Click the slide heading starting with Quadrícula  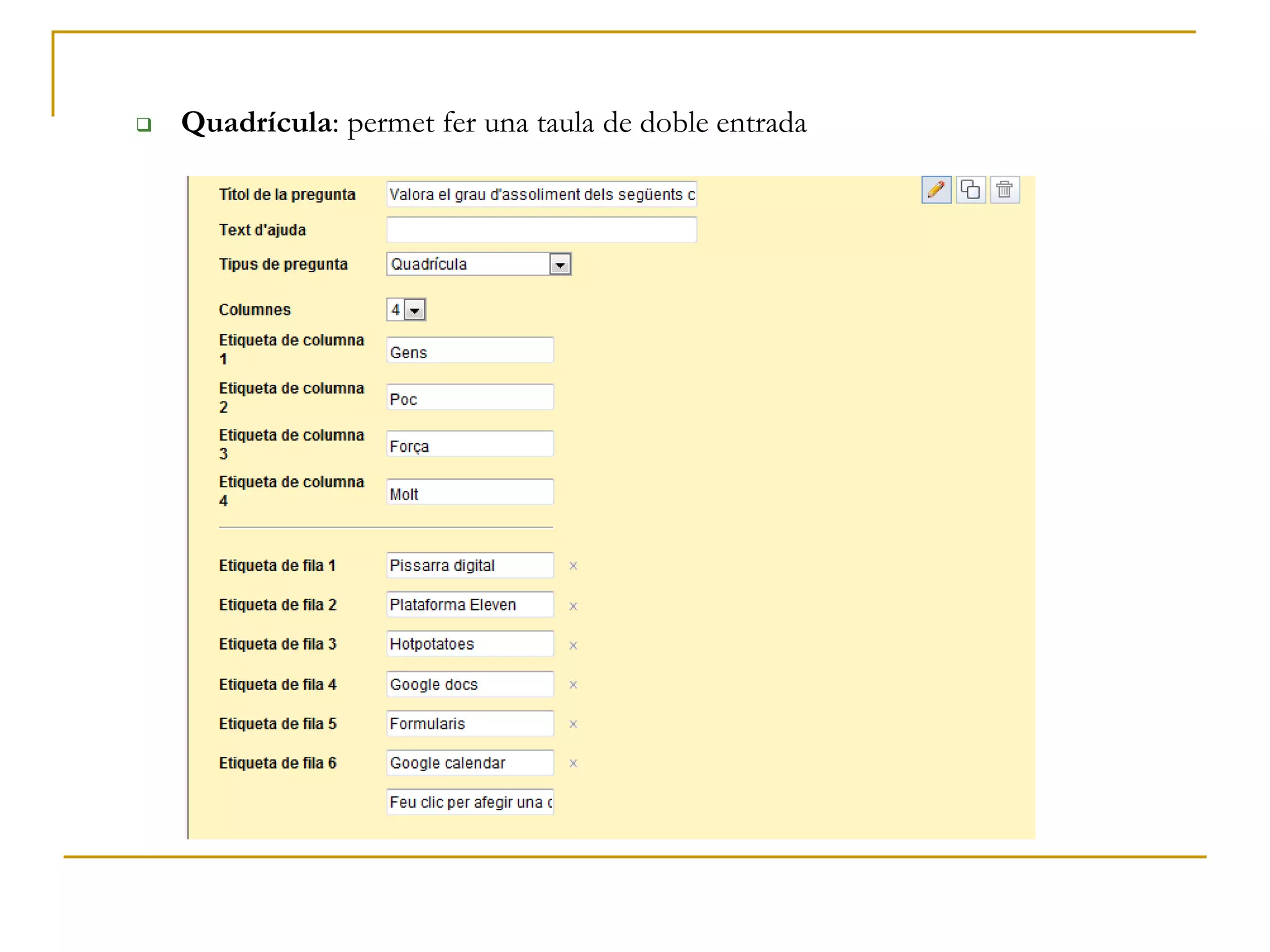pos(494,123)
